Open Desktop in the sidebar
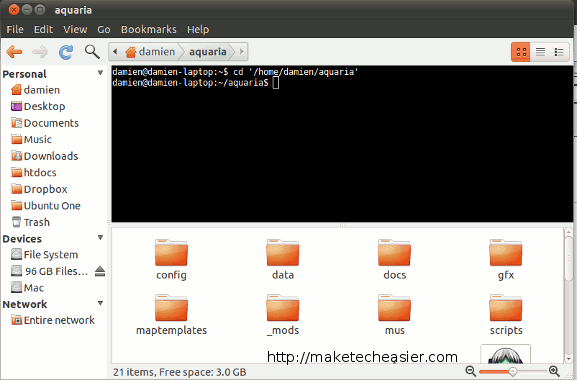The image size is (577, 380). 38,106
